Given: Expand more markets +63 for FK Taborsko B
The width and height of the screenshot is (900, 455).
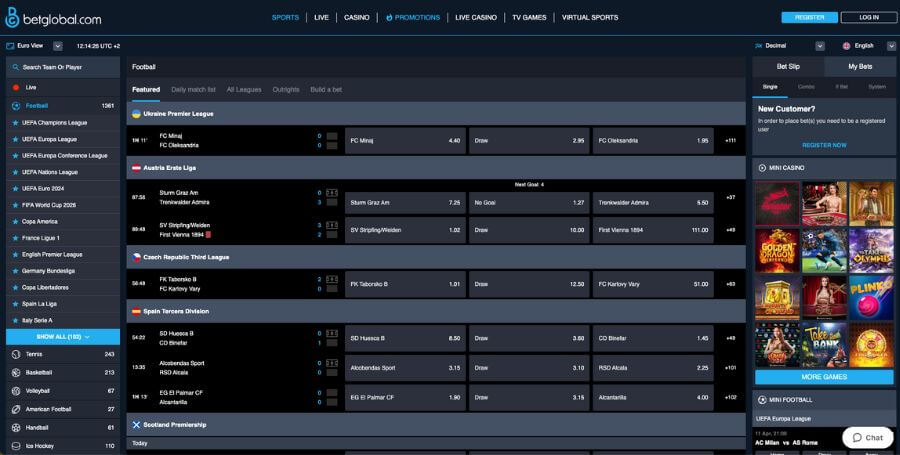Looking at the screenshot, I should [730, 284].
